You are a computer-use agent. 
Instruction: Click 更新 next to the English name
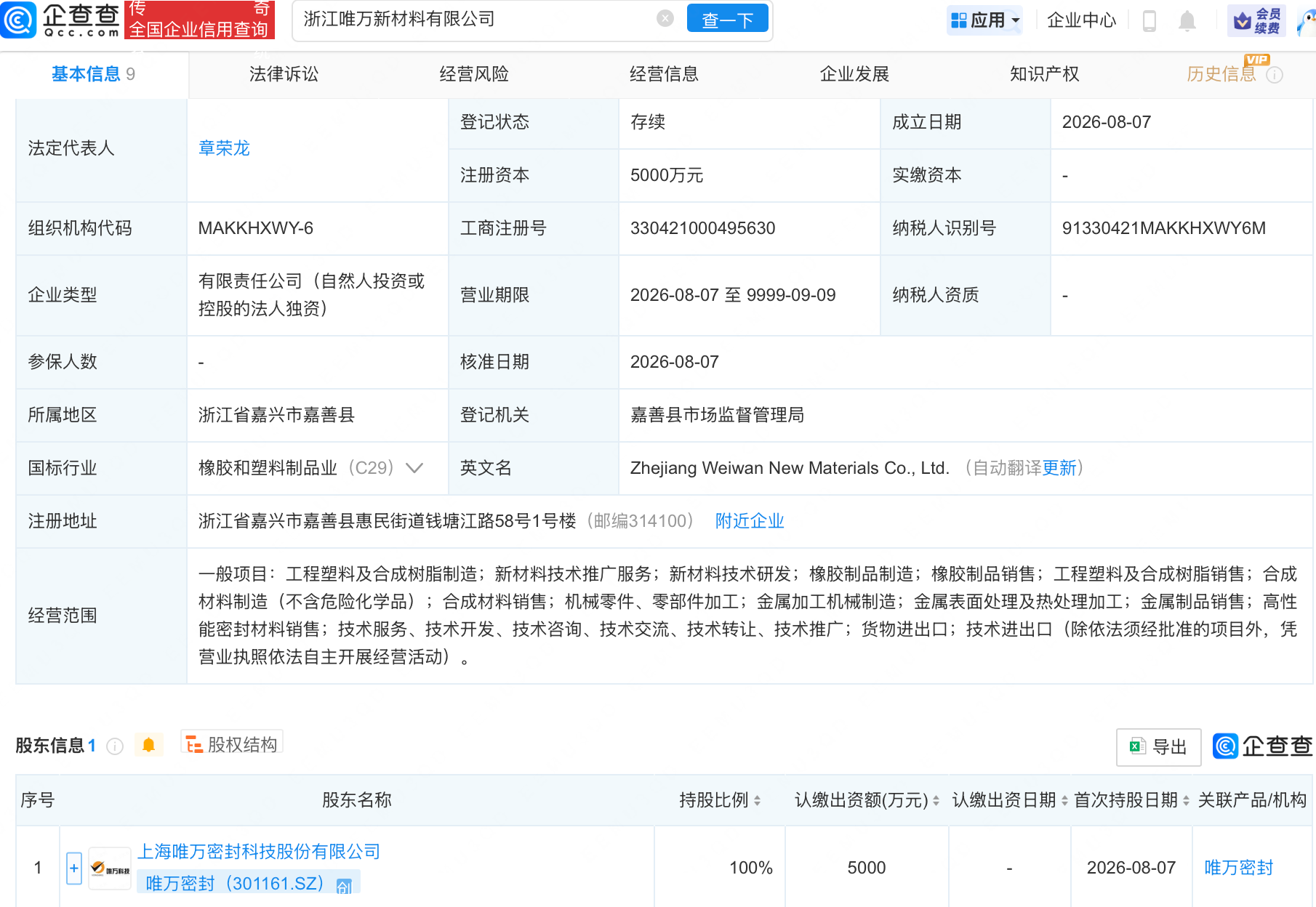1059,468
